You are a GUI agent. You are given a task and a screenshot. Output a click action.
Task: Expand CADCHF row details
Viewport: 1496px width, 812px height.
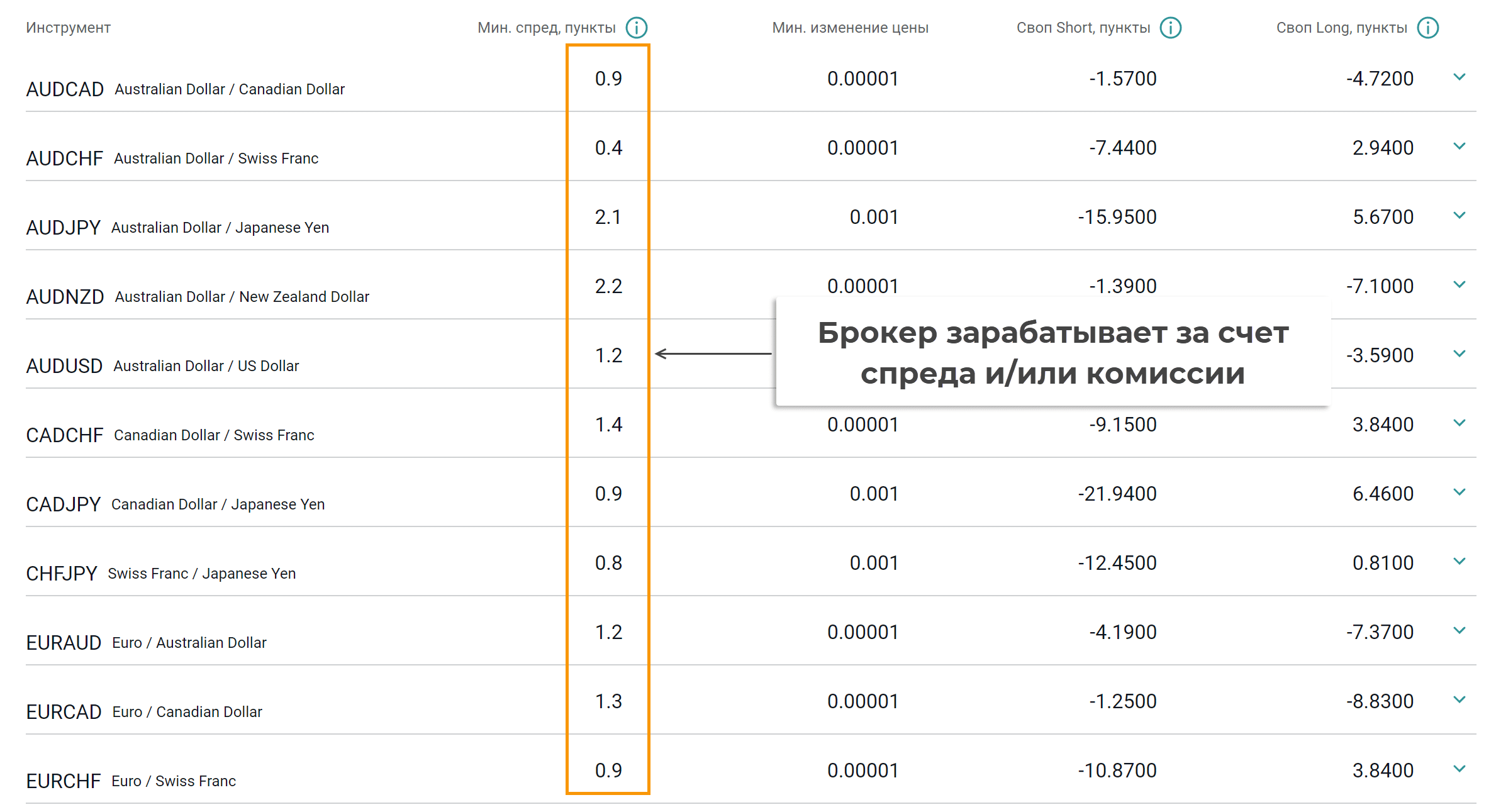[1460, 423]
